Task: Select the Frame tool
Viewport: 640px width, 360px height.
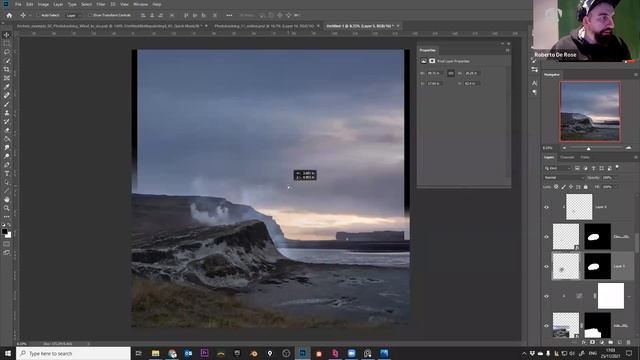Action: 7,78
